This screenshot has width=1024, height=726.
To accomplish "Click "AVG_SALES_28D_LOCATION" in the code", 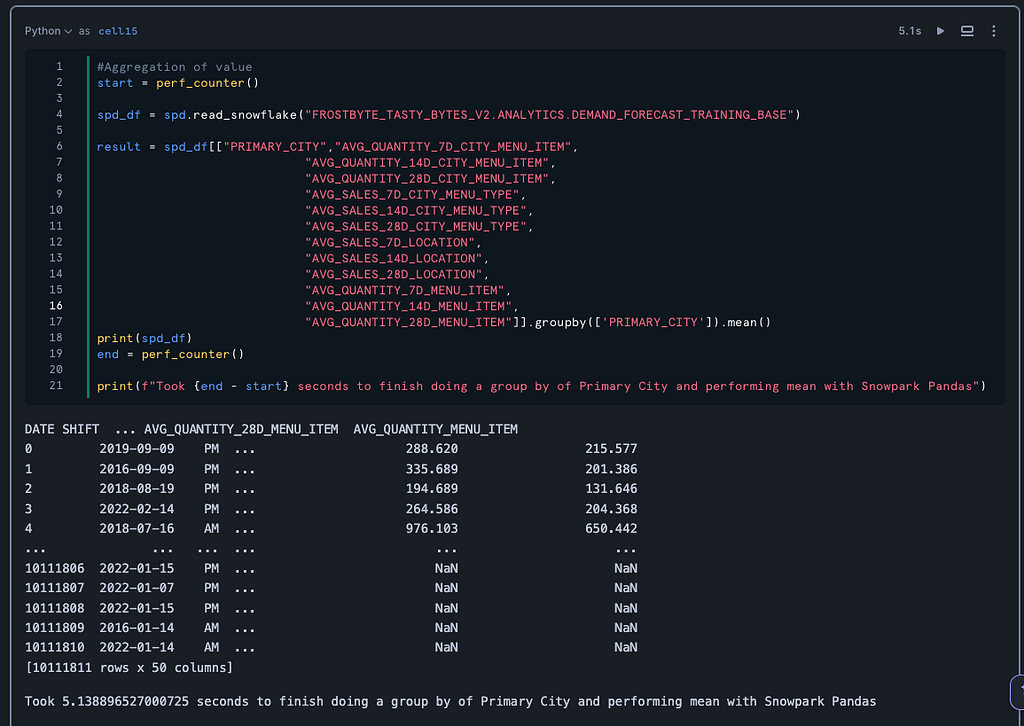I will [393, 274].
